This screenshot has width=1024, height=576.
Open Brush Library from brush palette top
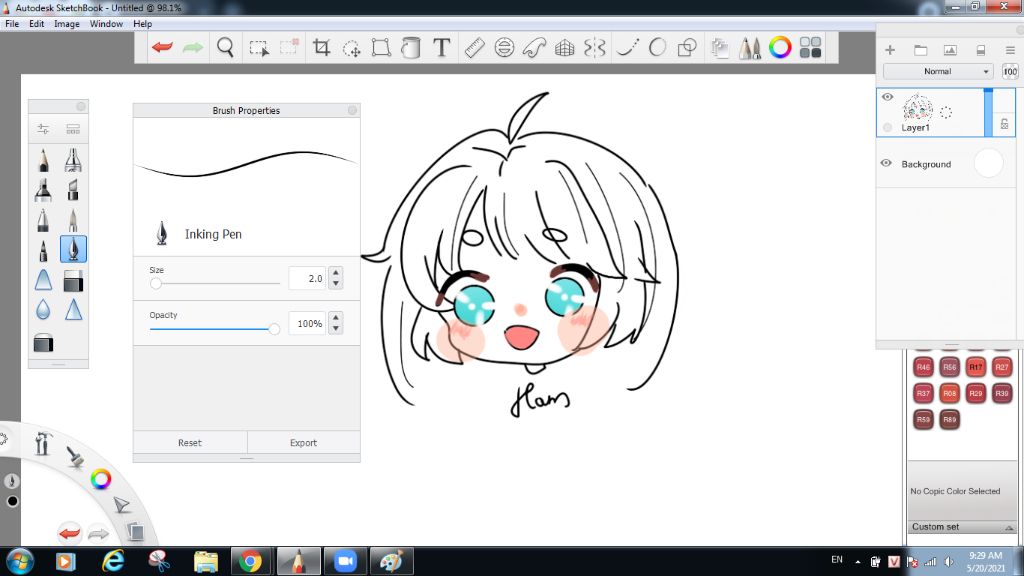click(x=73, y=129)
